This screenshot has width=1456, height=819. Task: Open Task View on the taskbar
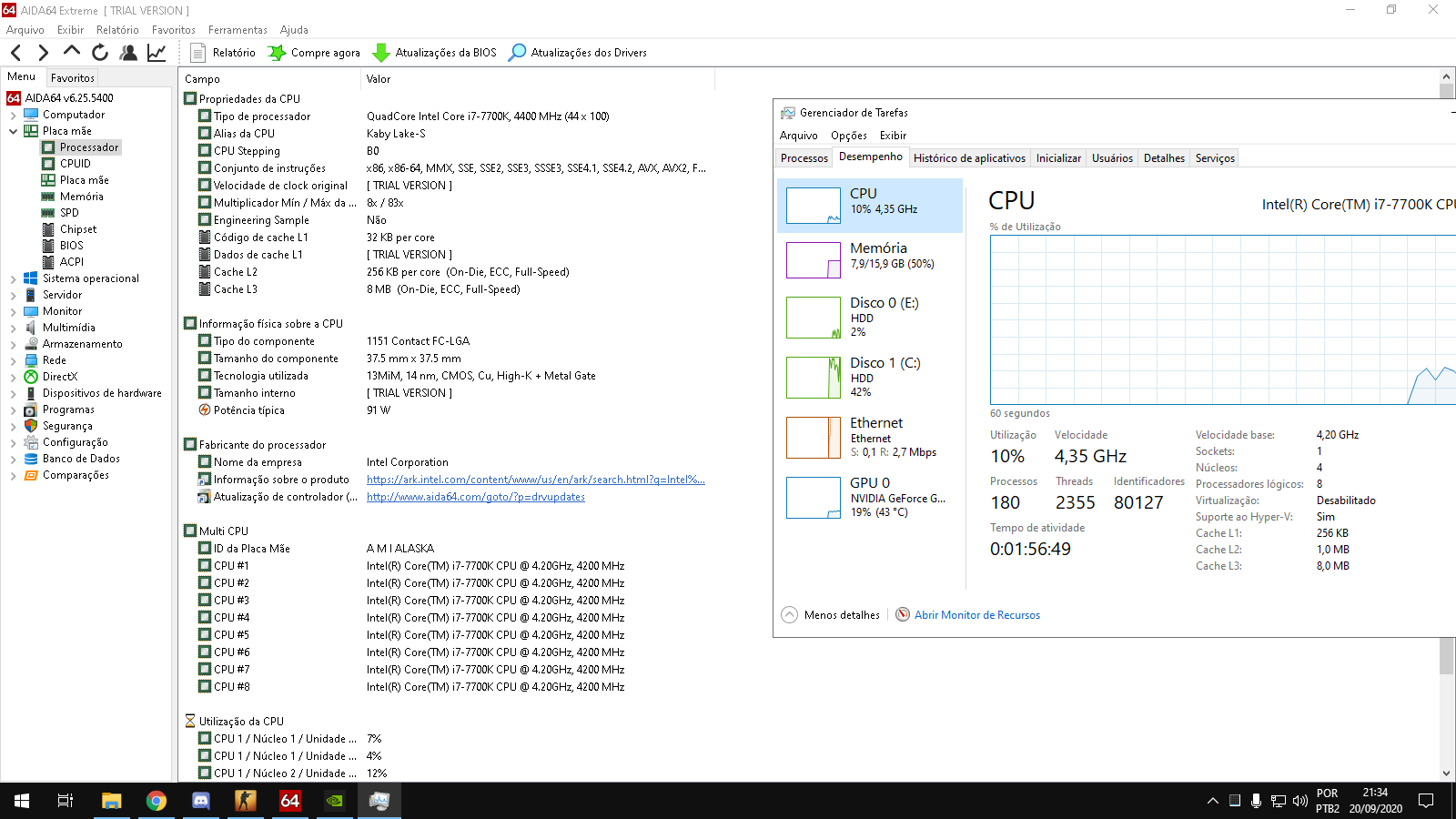coord(66,801)
